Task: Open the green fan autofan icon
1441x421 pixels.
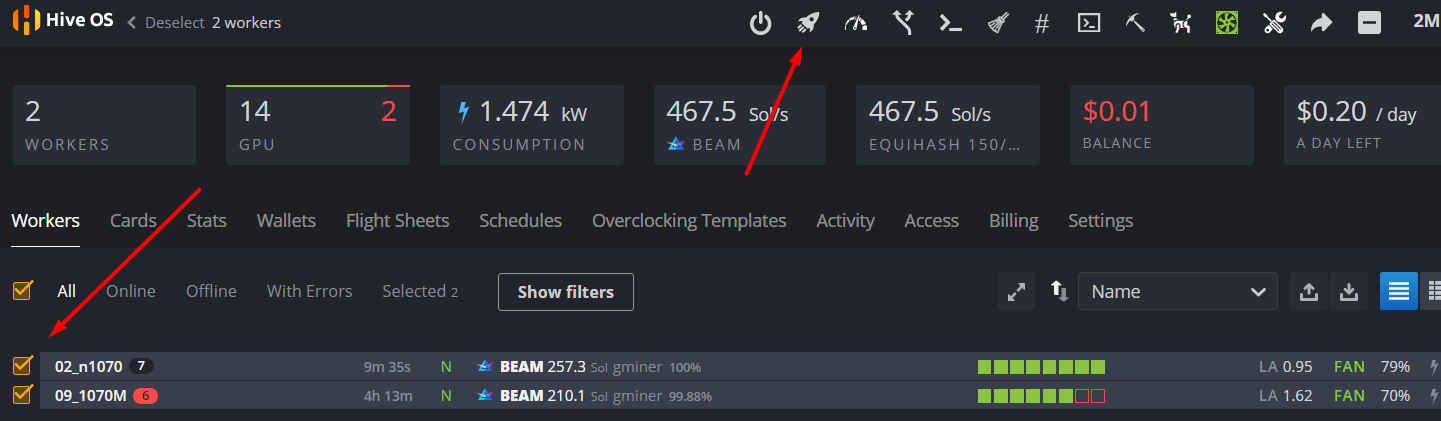Action: pos(1227,23)
